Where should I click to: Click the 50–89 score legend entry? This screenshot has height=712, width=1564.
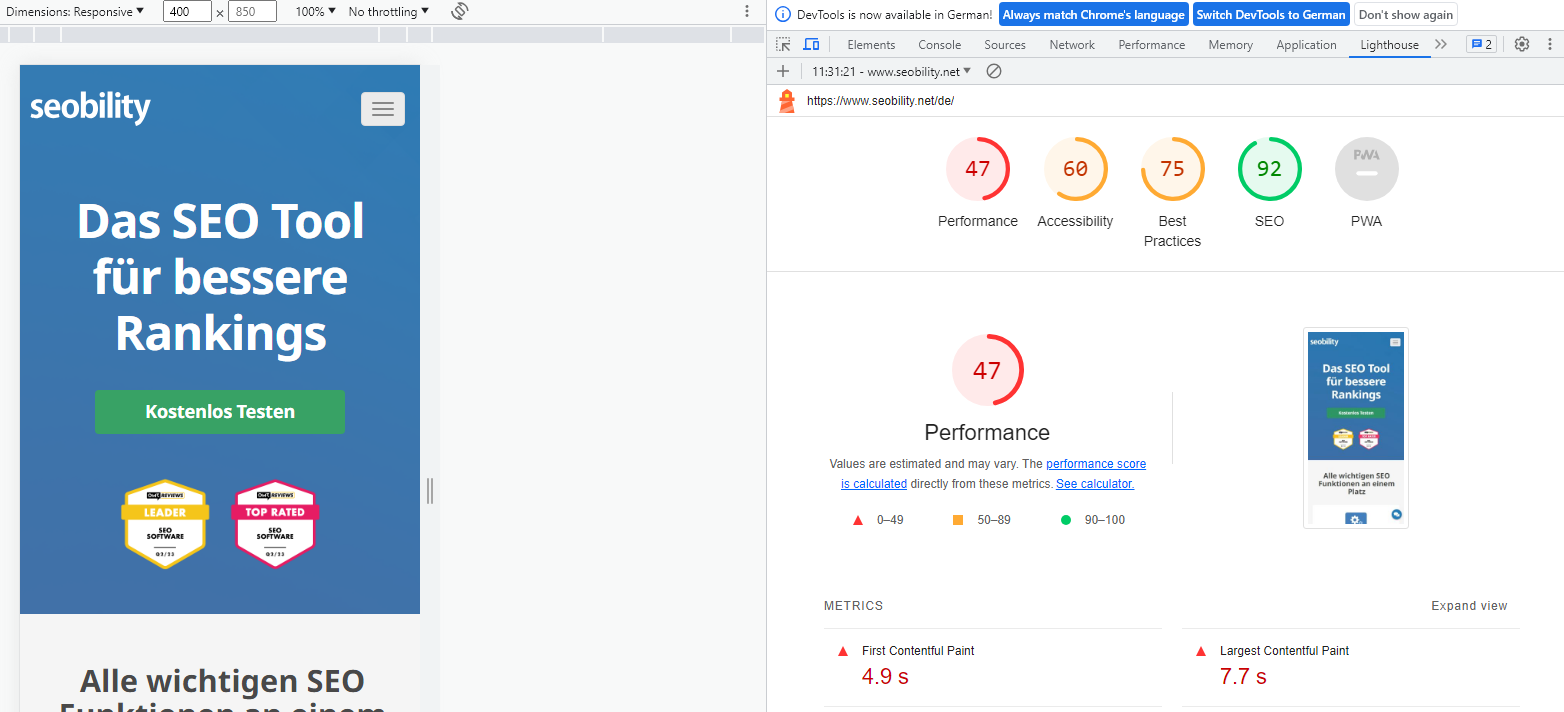[981, 520]
